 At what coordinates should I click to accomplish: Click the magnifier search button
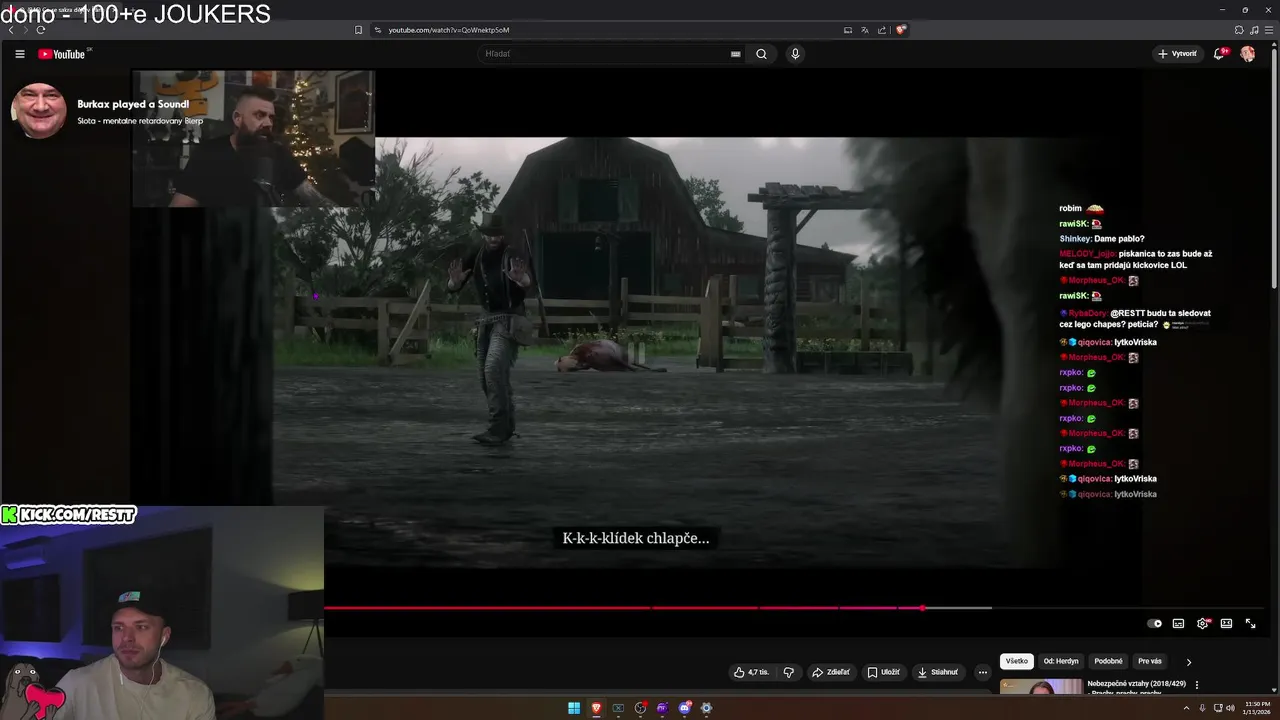pos(761,54)
